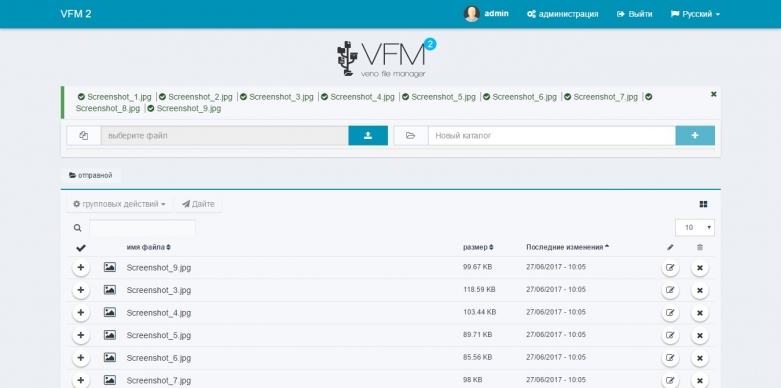Click the file search input box
781x388 pixels.
click(x=142, y=228)
